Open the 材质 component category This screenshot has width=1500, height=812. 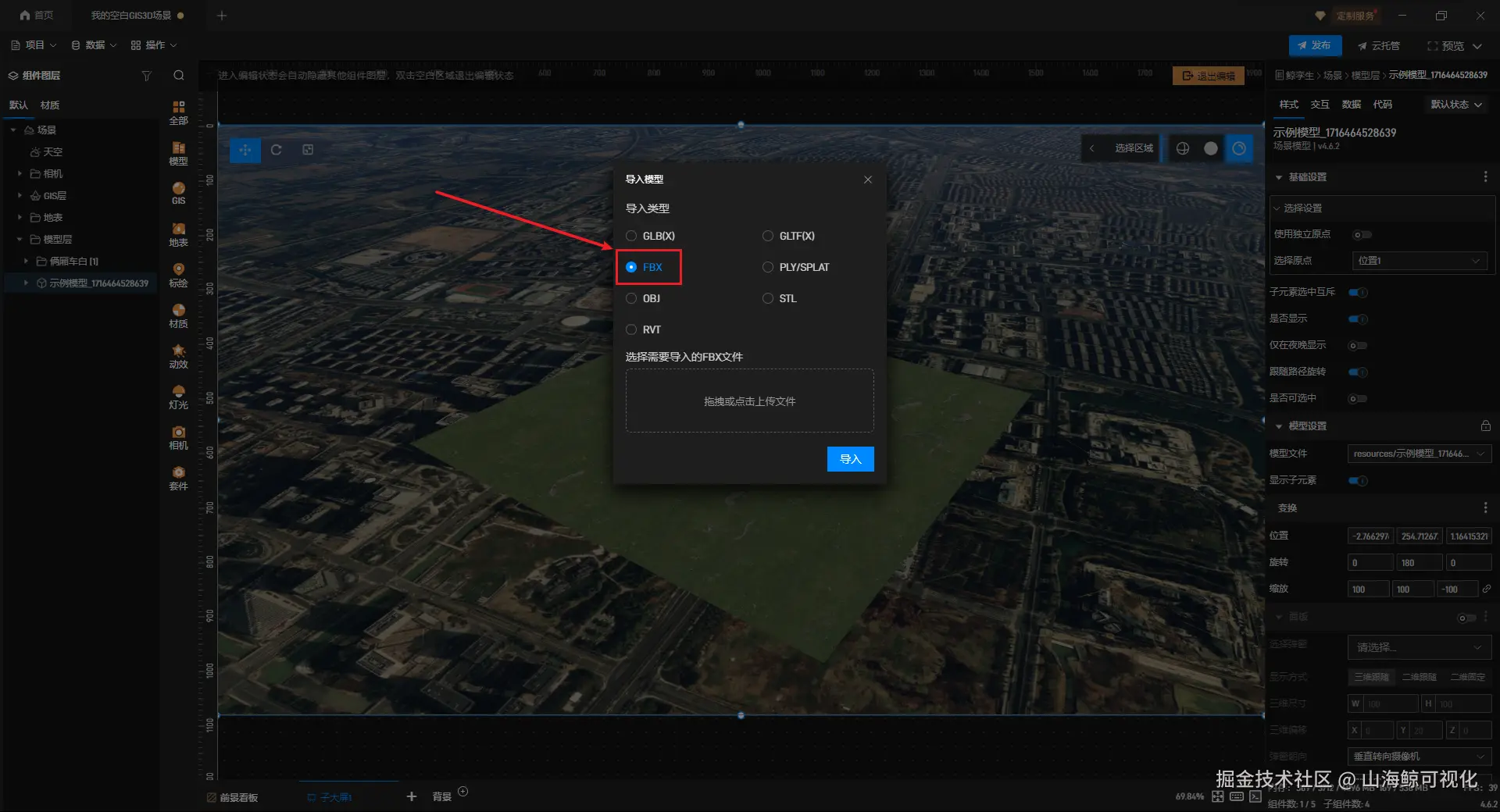pyautogui.click(x=178, y=315)
